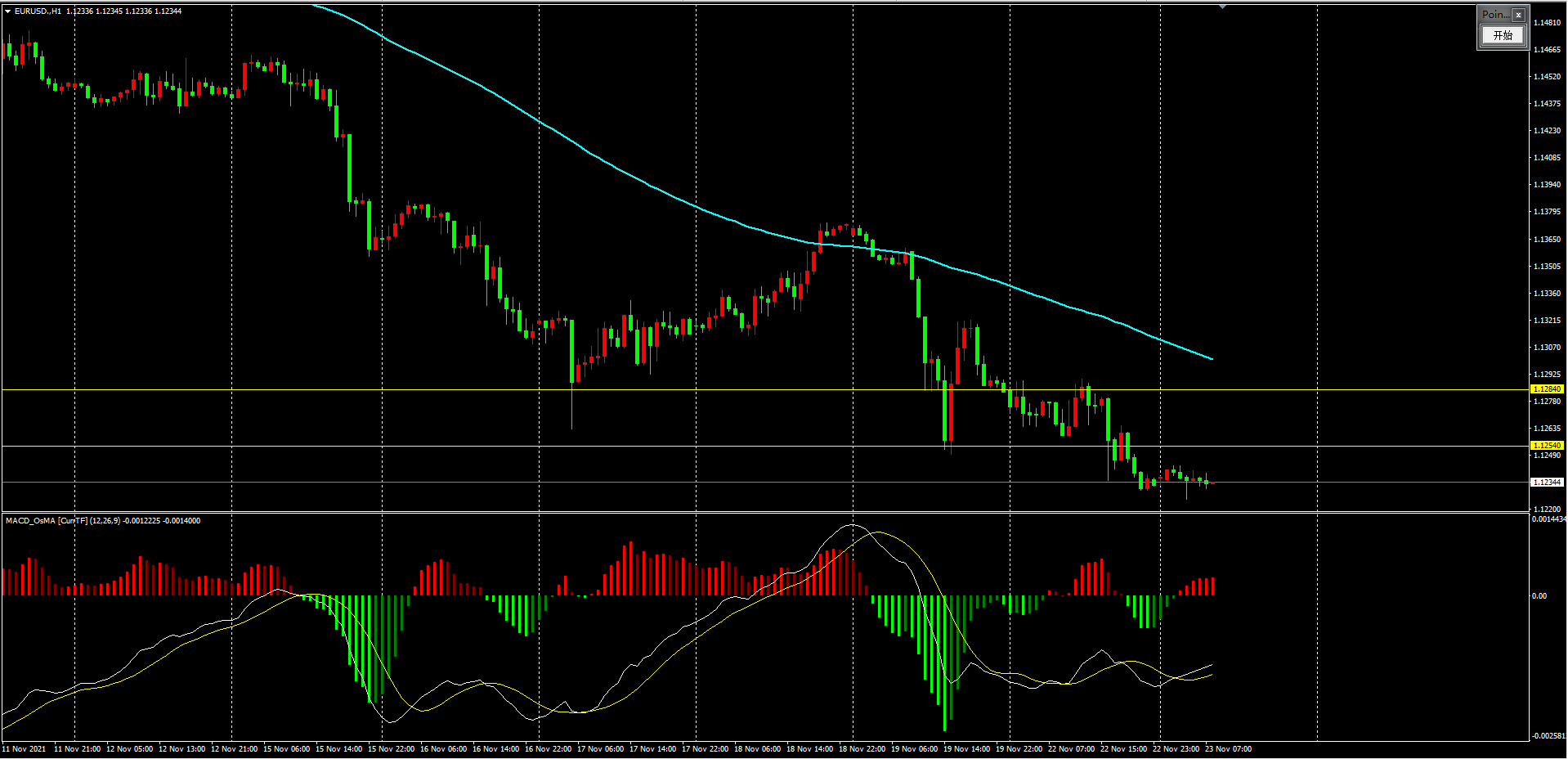This screenshot has width=1568, height=759.
Task: Click the 1.13360 price scale value
Action: pos(1546,294)
